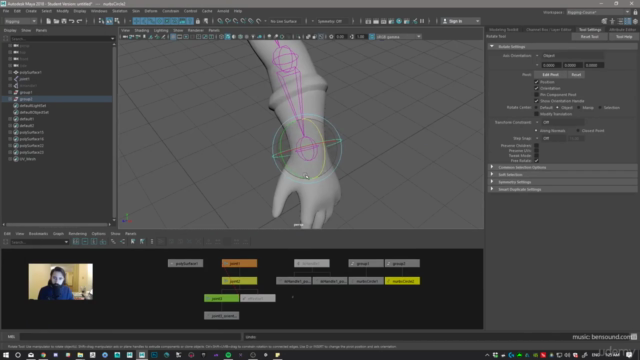Toggle the viewport grid display icon
The height and width of the screenshot is (360, 640).
[173, 37]
